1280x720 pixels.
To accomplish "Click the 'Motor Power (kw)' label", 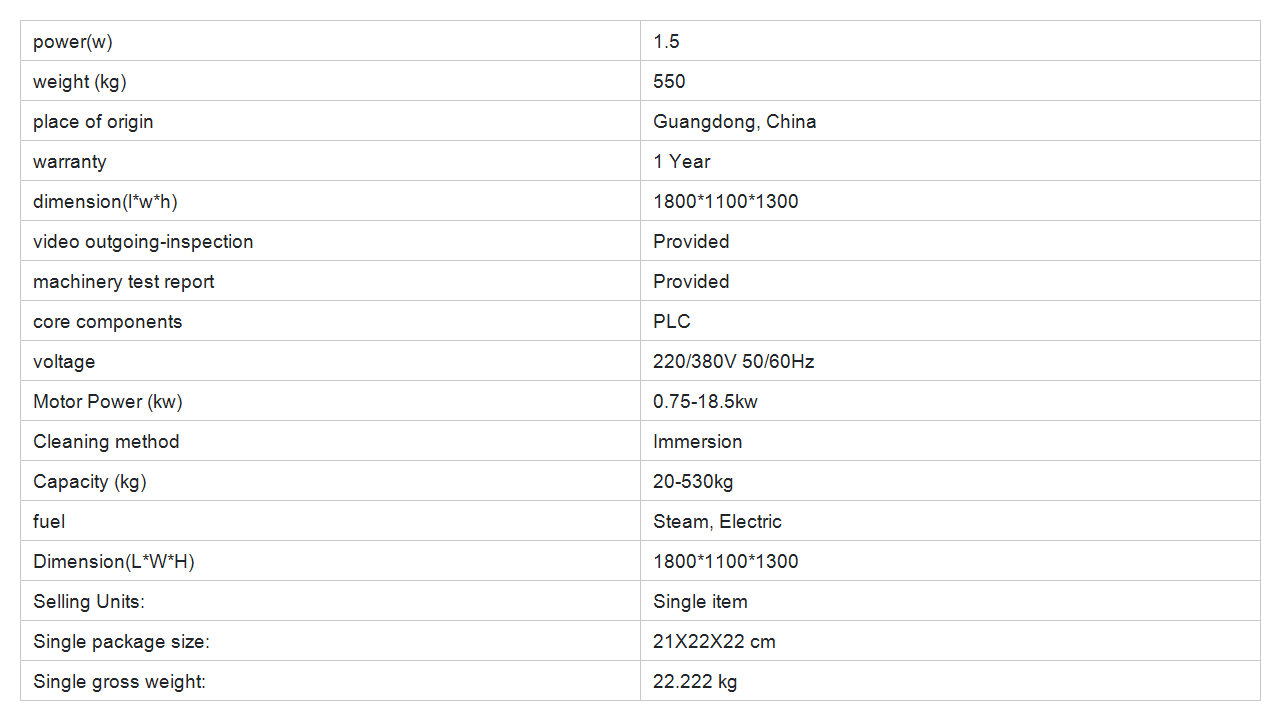I will [x=108, y=401].
